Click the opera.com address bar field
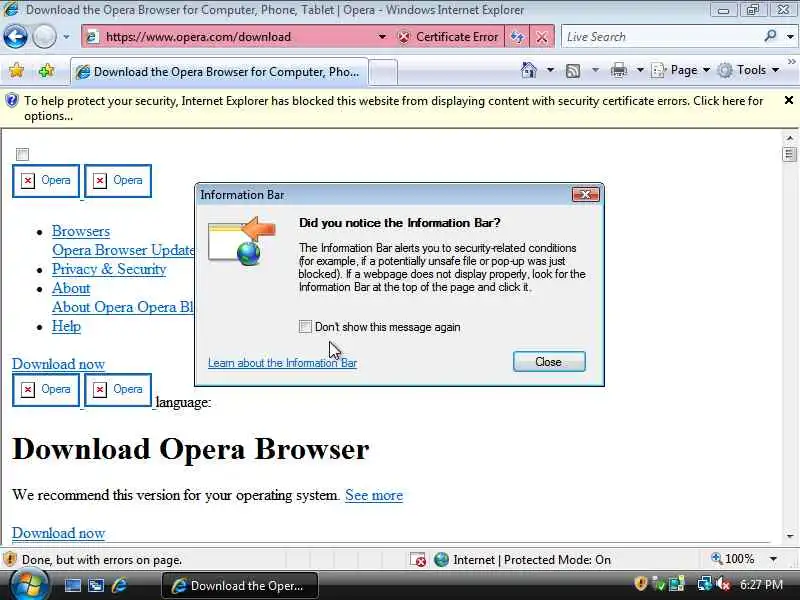This screenshot has height=600, width=800. coord(230,37)
